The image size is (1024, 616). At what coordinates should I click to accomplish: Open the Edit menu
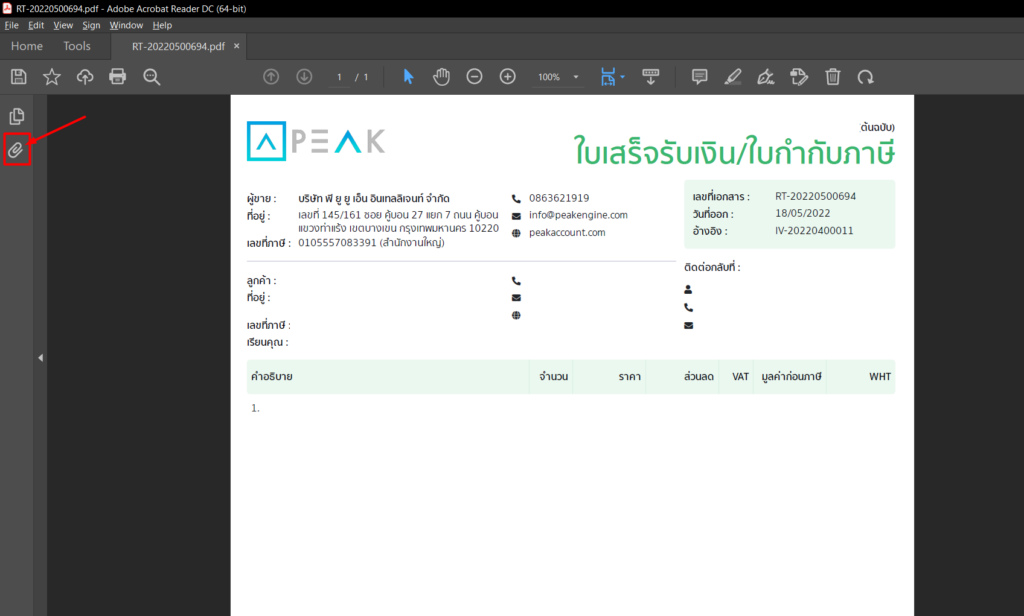35,25
